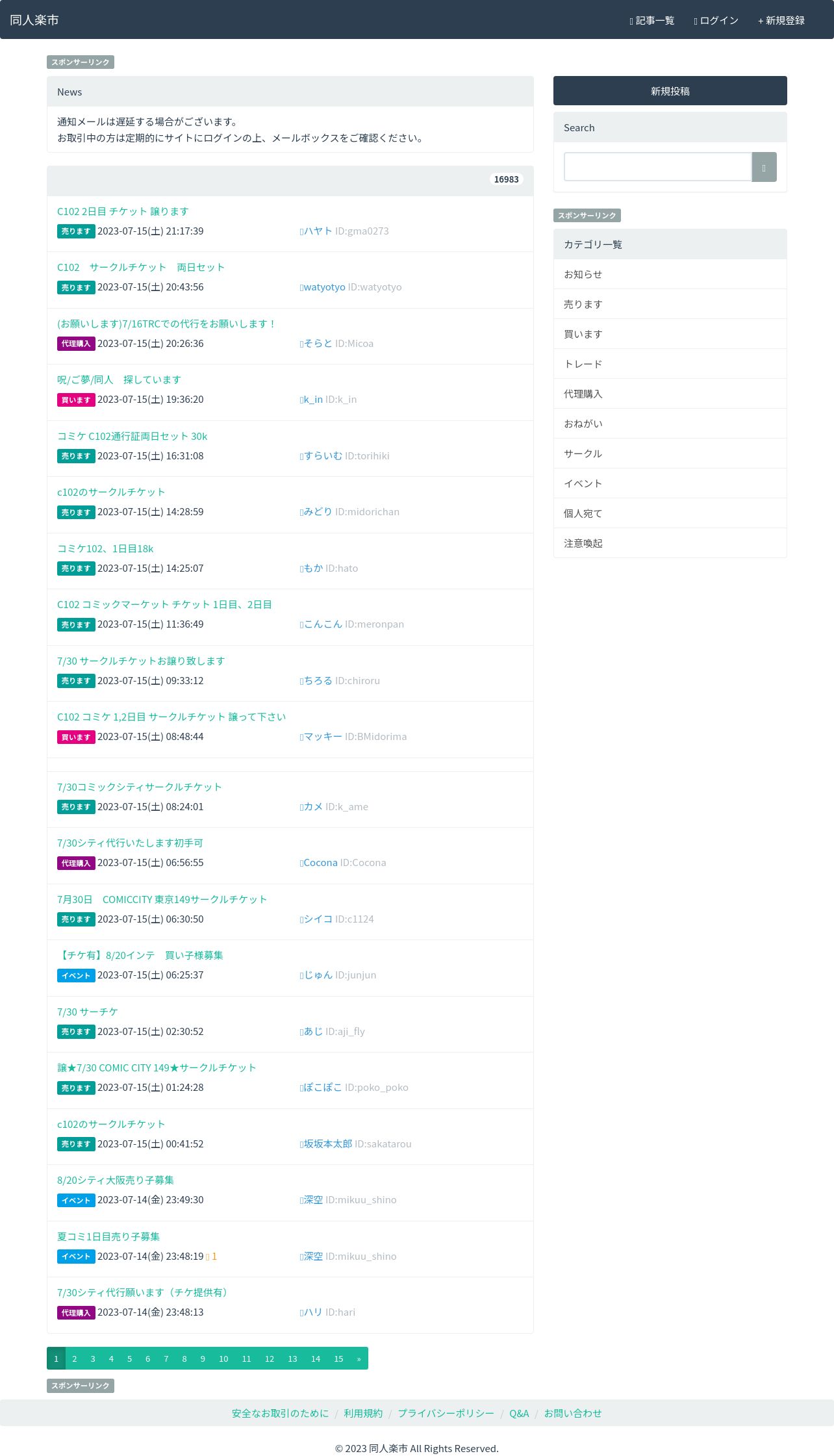Screen dimensions: 834x1456
Task: Focus the Search text field
Action: pyautogui.click(x=658, y=167)
